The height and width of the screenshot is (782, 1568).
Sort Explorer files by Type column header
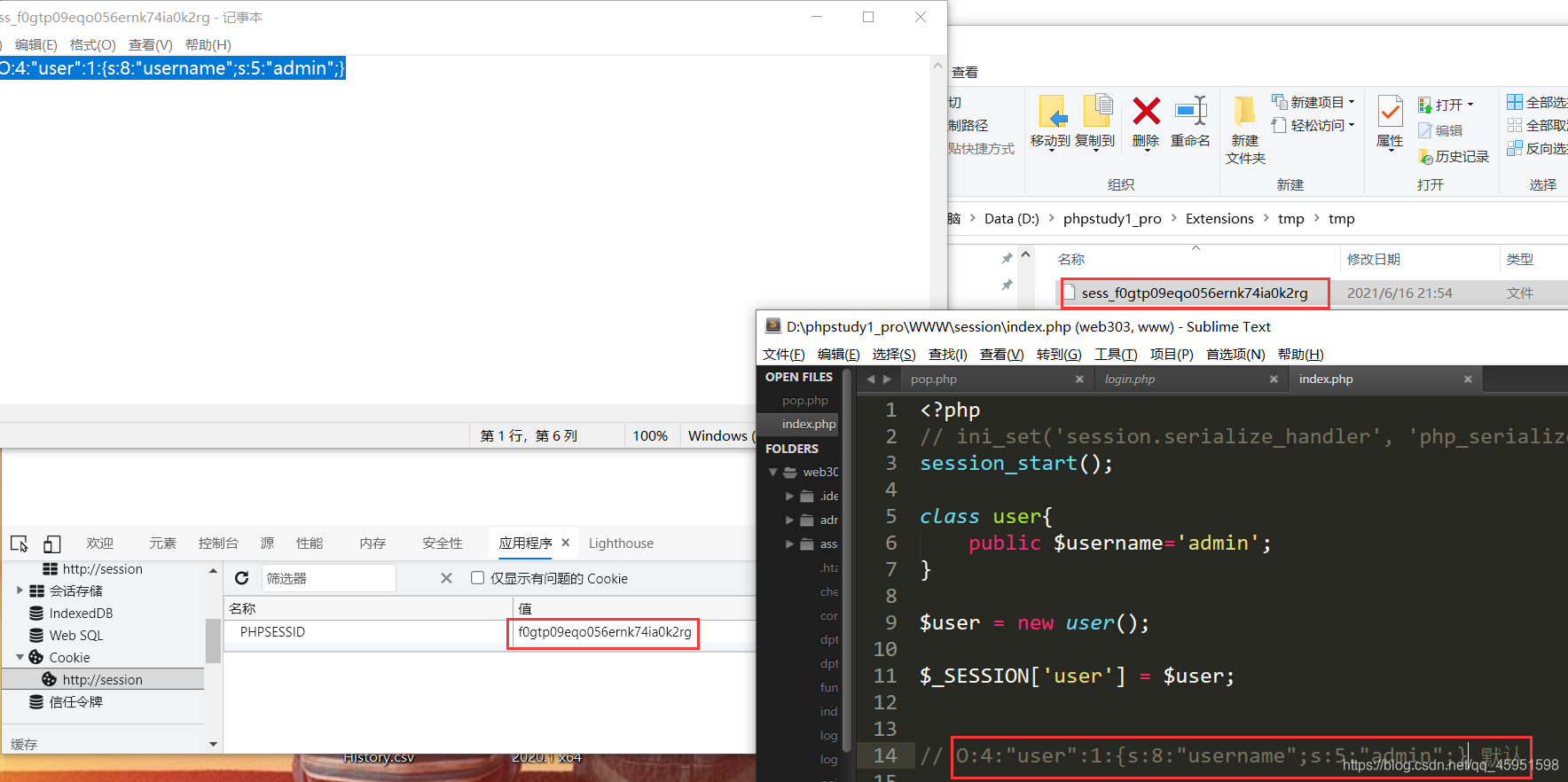coord(1519,260)
